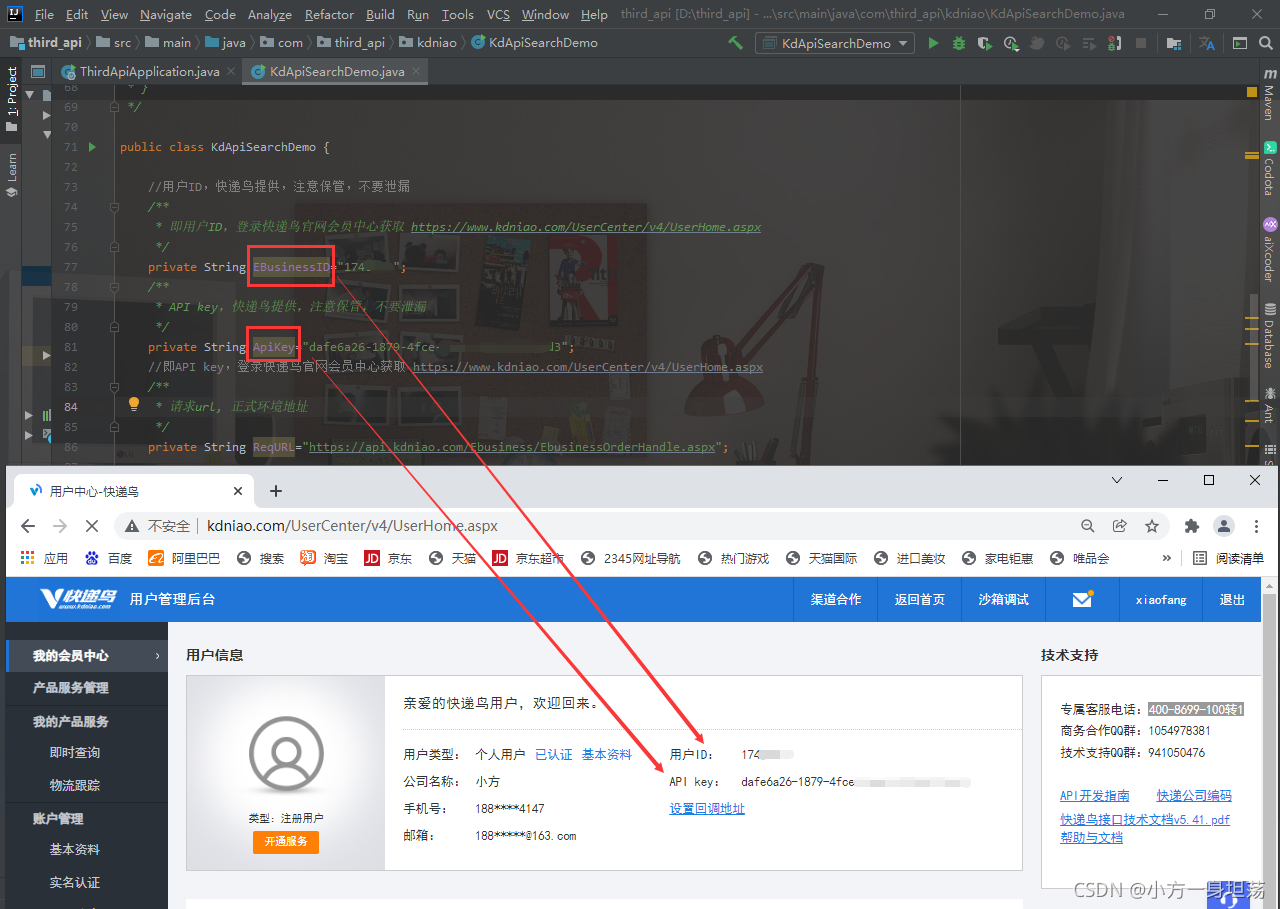Click the 基本资料 link beside 已认证
This screenshot has height=909, width=1280.
click(607, 755)
